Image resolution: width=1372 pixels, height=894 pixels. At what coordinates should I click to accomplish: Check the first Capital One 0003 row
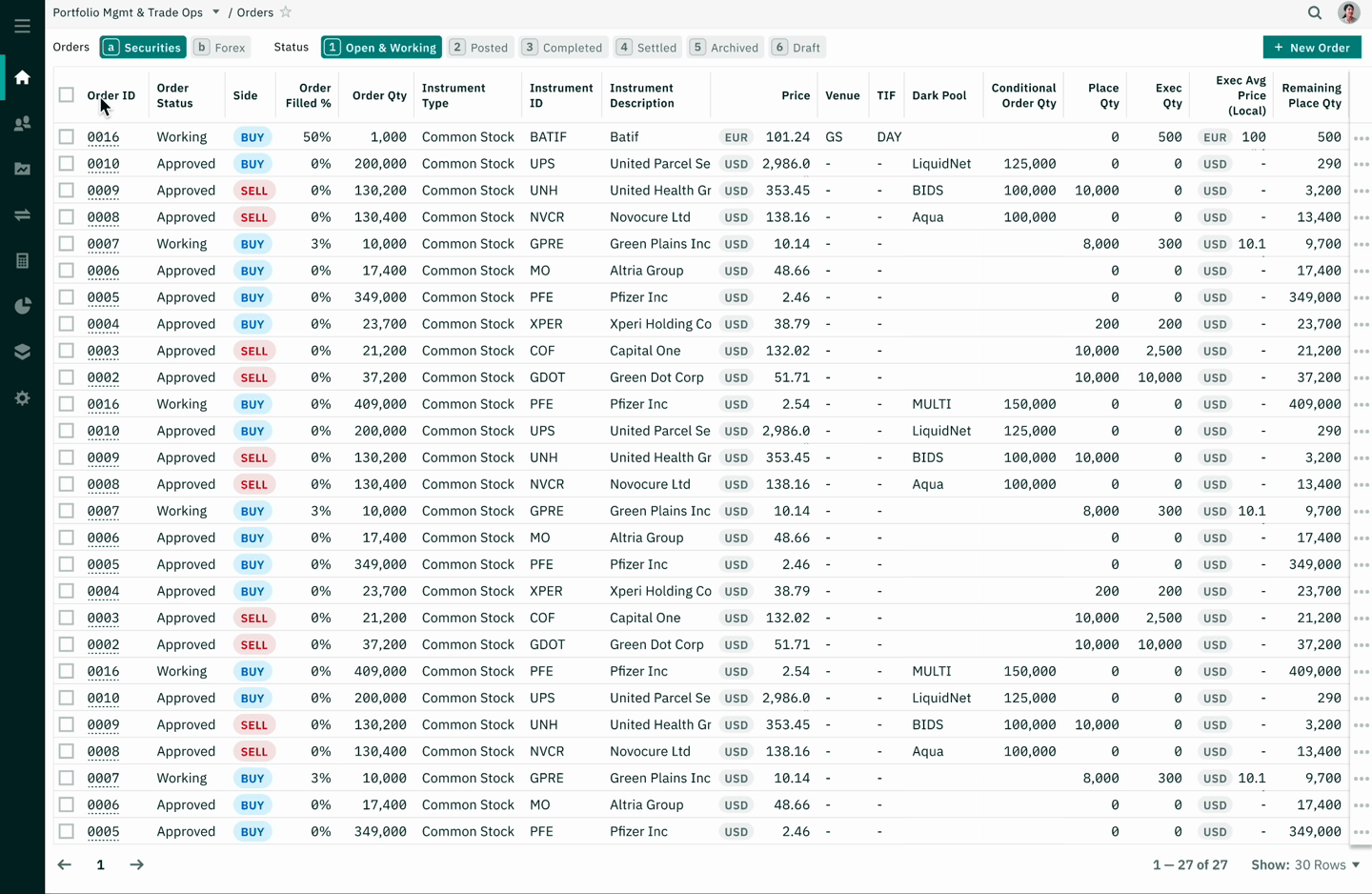[66, 350]
